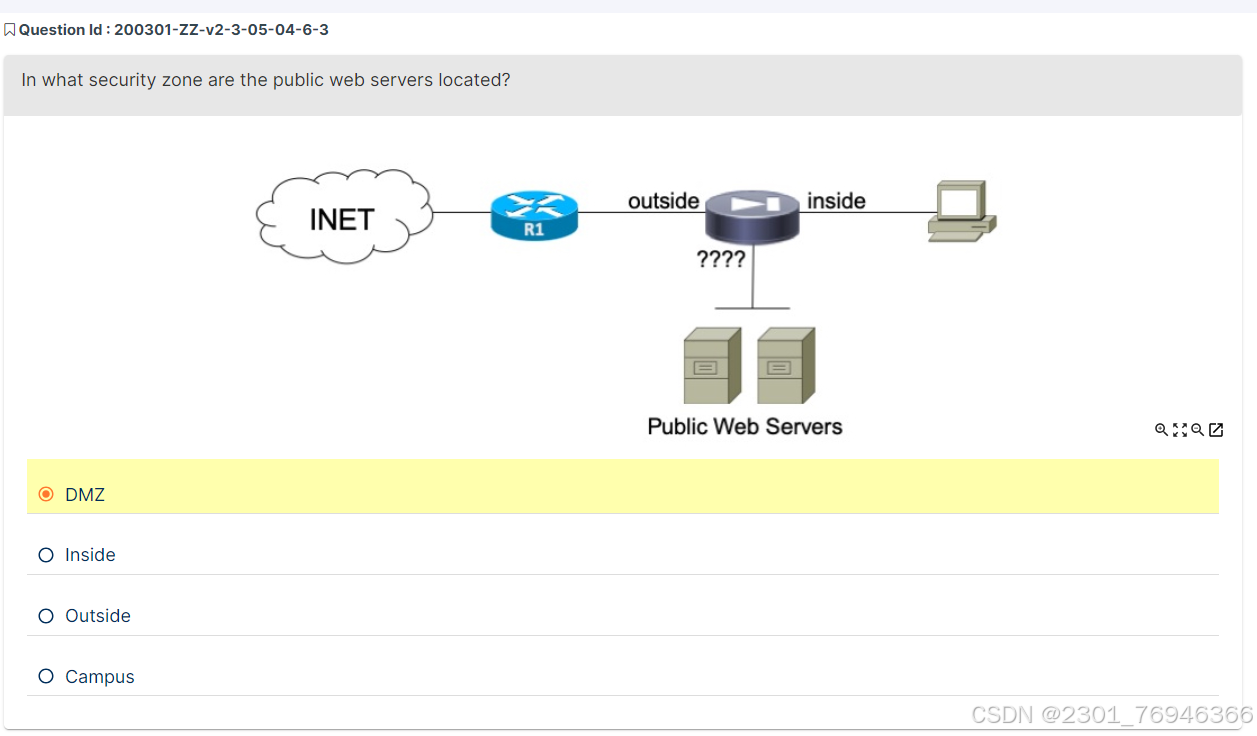Select the R1 router icon in diagram
This screenshot has height=736, width=1257.
pos(533,213)
